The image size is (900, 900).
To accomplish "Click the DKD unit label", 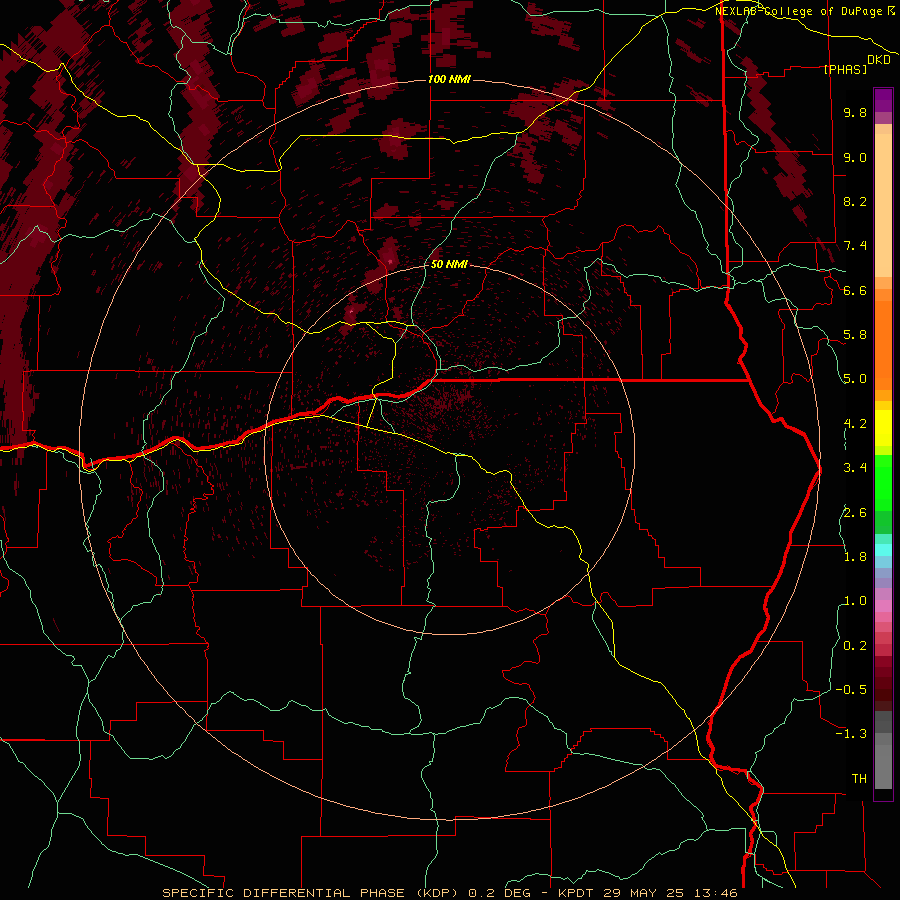I will coord(879,60).
